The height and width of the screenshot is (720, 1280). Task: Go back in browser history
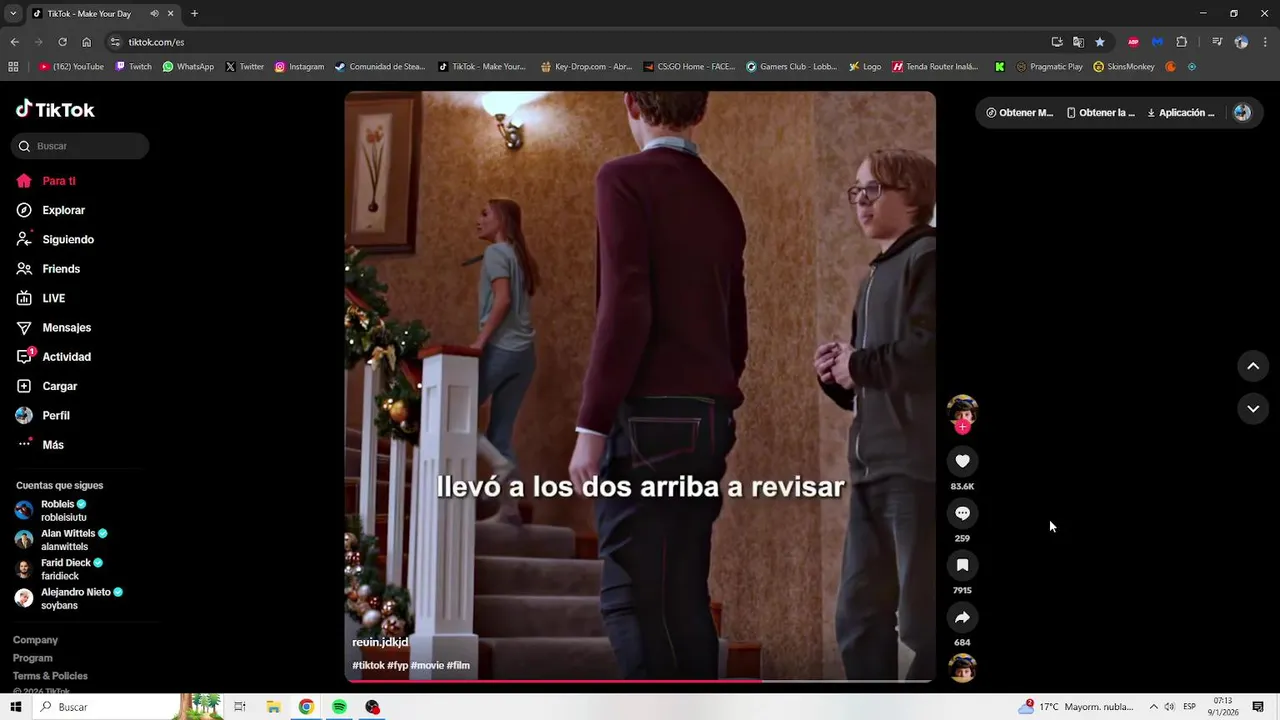pyautogui.click(x=14, y=42)
